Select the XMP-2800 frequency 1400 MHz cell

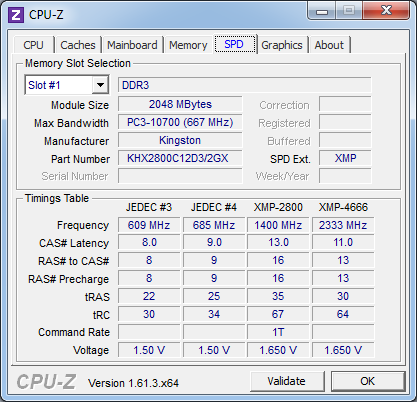[279, 225]
